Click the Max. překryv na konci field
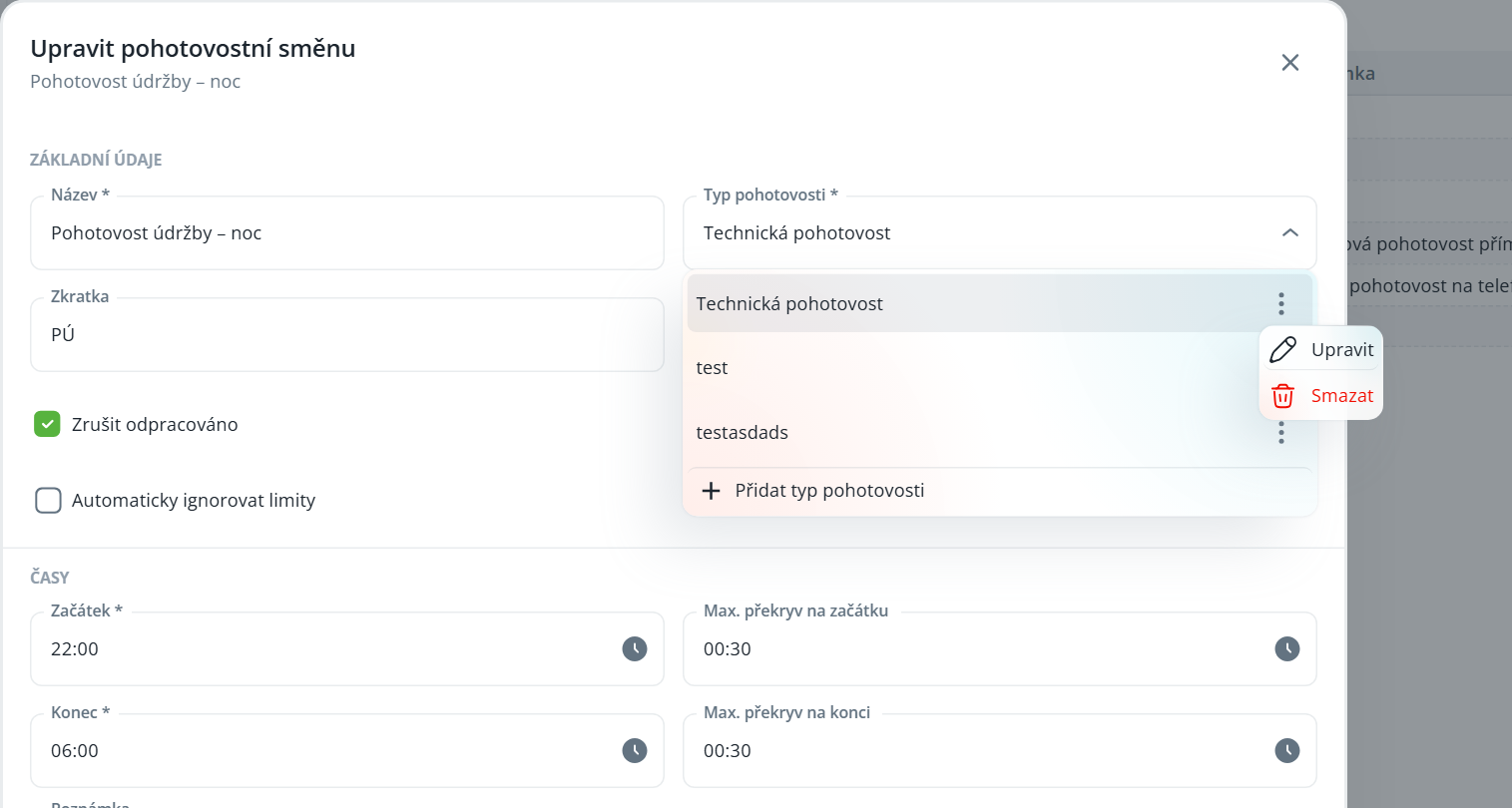Image resolution: width=1512 pixels, height=808 pixels. coord(1000,751)
